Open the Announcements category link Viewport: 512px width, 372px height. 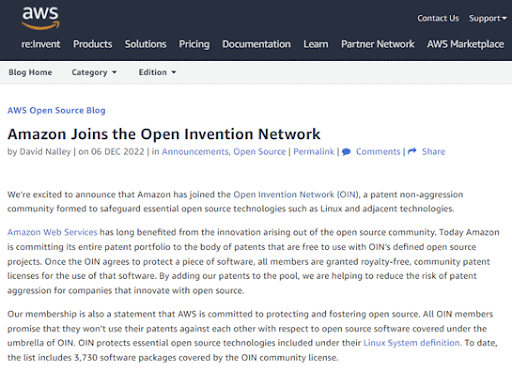(195, 152)
